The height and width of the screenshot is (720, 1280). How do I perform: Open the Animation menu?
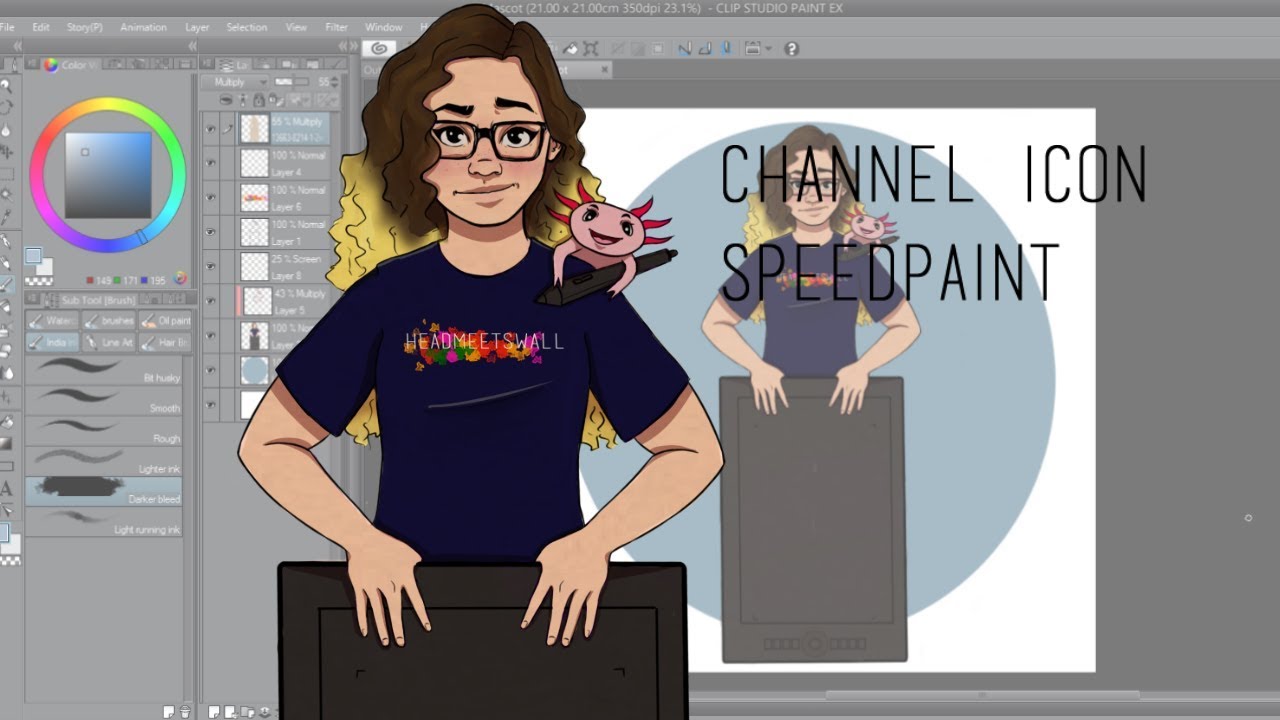pyautogui.click(x=143, y=27)
